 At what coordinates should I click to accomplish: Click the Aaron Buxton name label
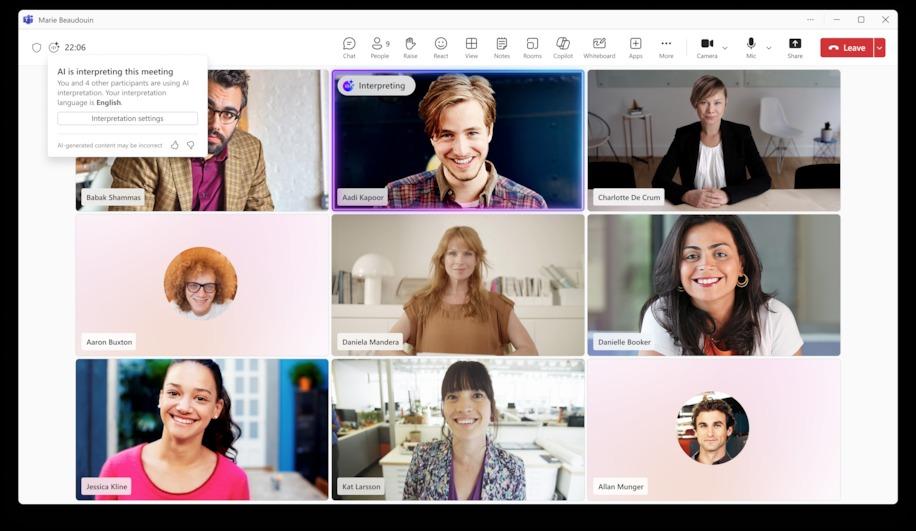109,342
